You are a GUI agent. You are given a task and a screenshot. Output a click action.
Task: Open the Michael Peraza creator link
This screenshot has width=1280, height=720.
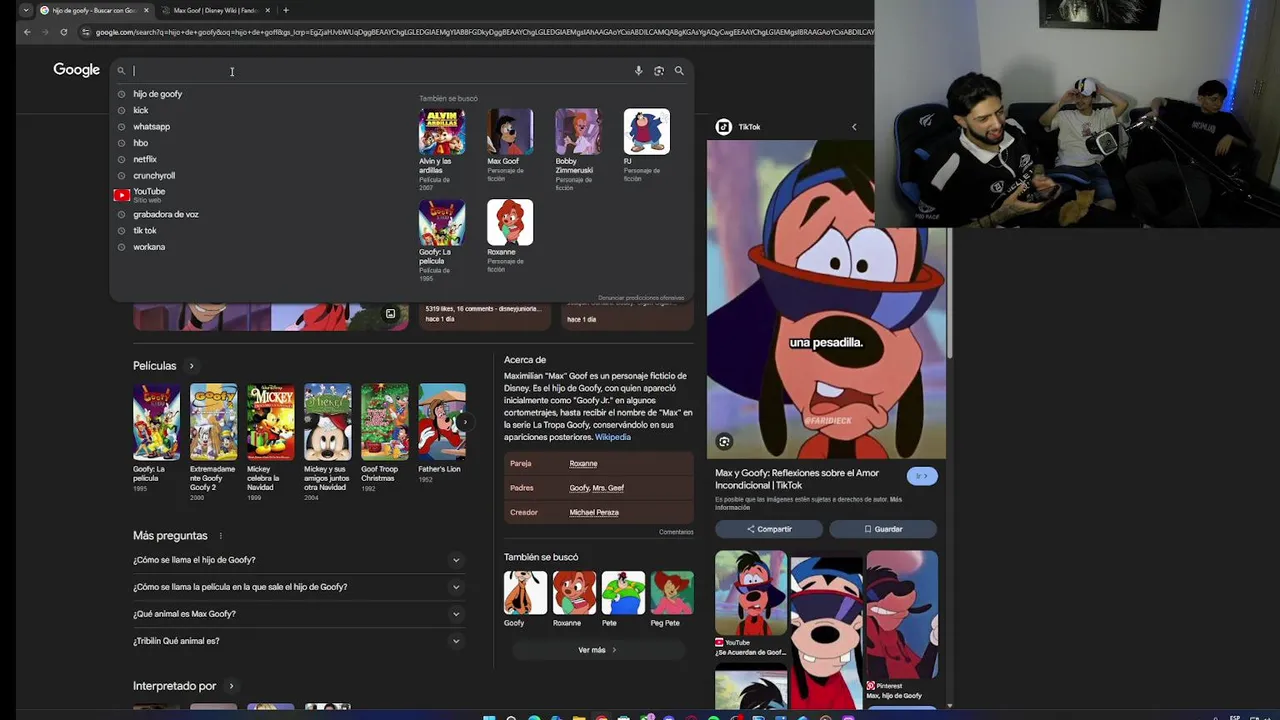tap(594, 512)
